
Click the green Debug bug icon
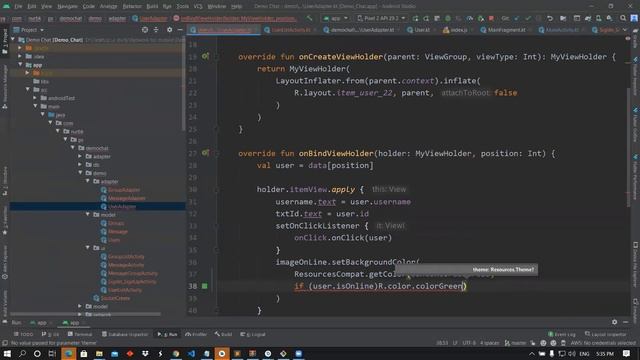[x=448, y=18]
